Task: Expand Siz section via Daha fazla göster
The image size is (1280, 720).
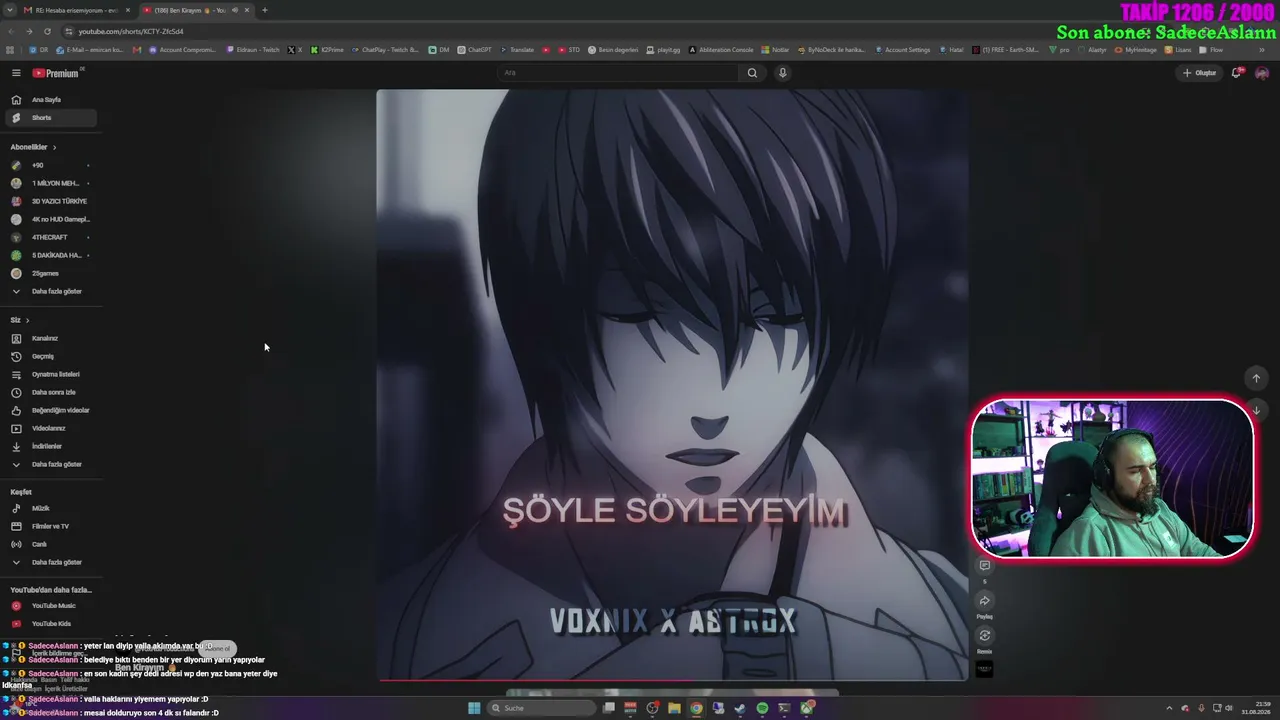Action: (x=51, y=464)
